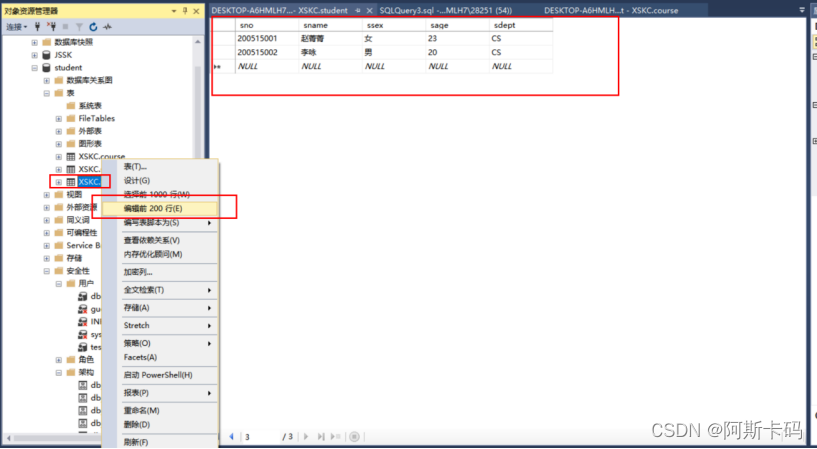Expand the 数据库快照 folder node
The width and height of the screenshot is (817, 449).
click(34, 42)
